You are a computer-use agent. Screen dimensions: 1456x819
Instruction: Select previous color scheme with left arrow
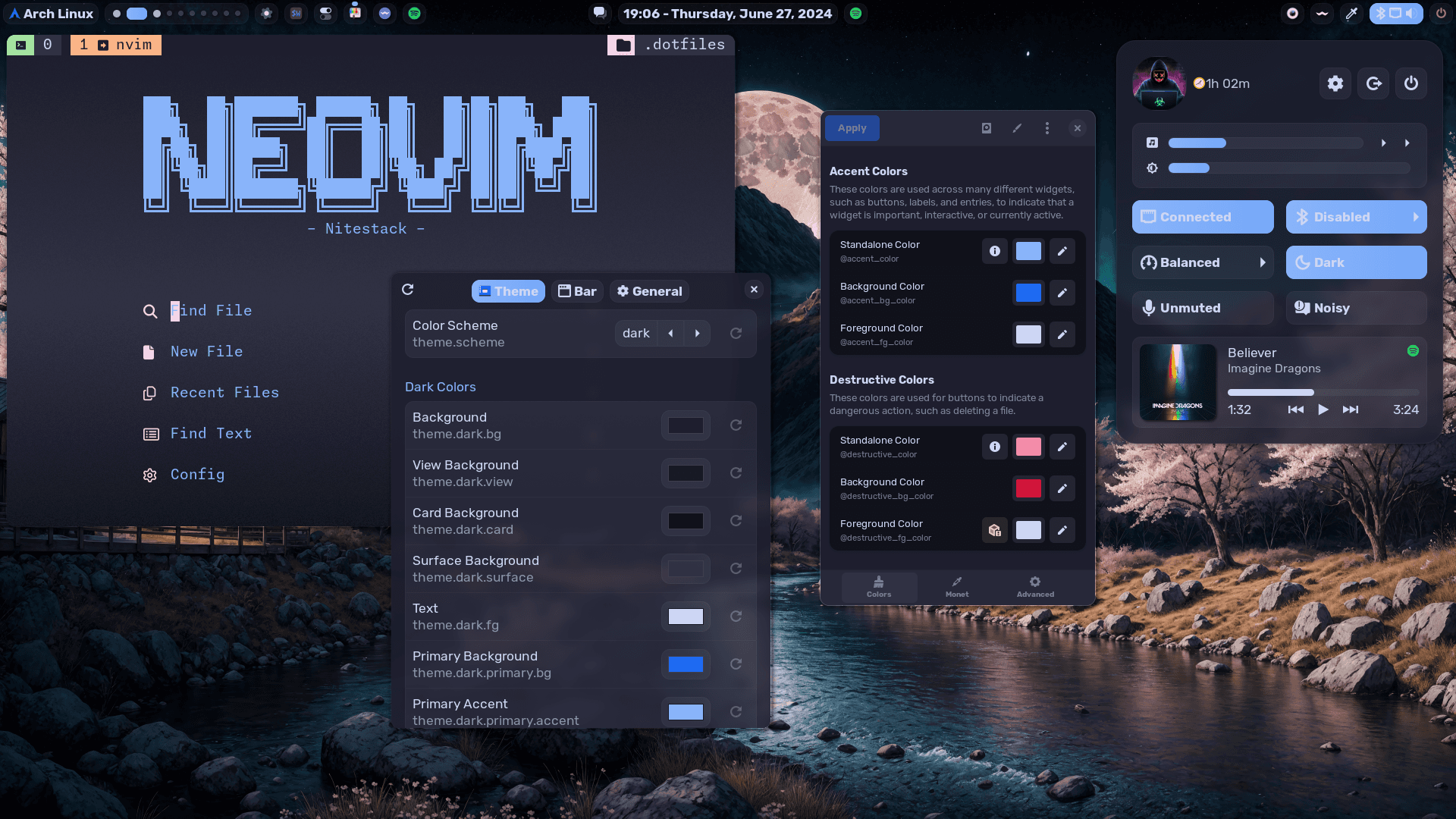pos(670,334)
